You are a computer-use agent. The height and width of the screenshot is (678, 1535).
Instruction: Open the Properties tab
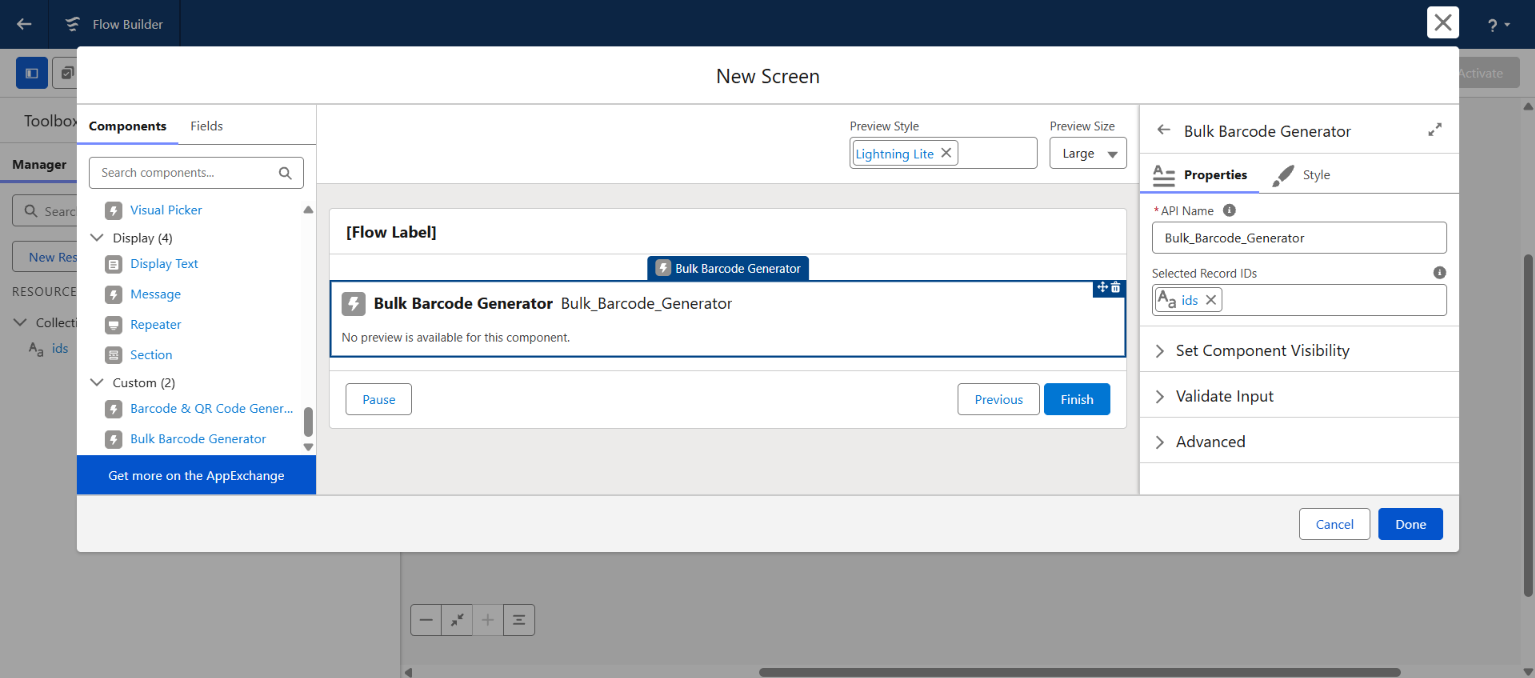tap(1200, 175)
